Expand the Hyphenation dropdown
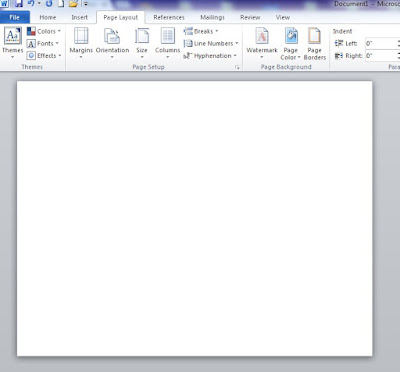This screenshot has width=400, height=372. (x=210, y=56)
